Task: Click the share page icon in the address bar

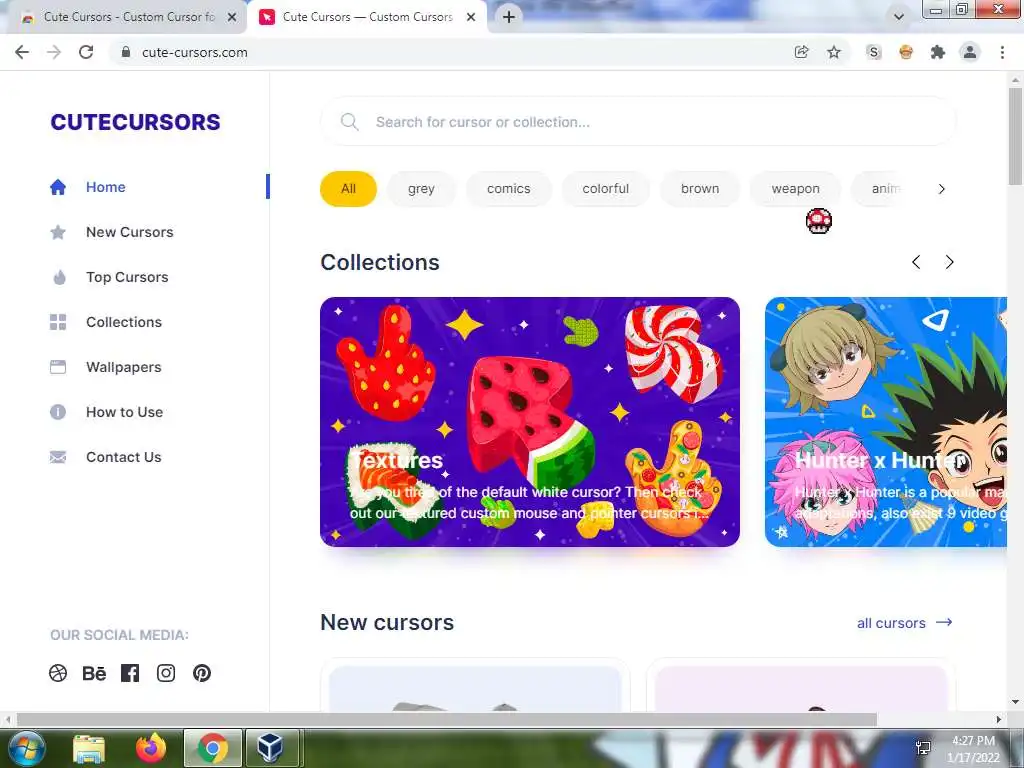Action: coord(801,52)
